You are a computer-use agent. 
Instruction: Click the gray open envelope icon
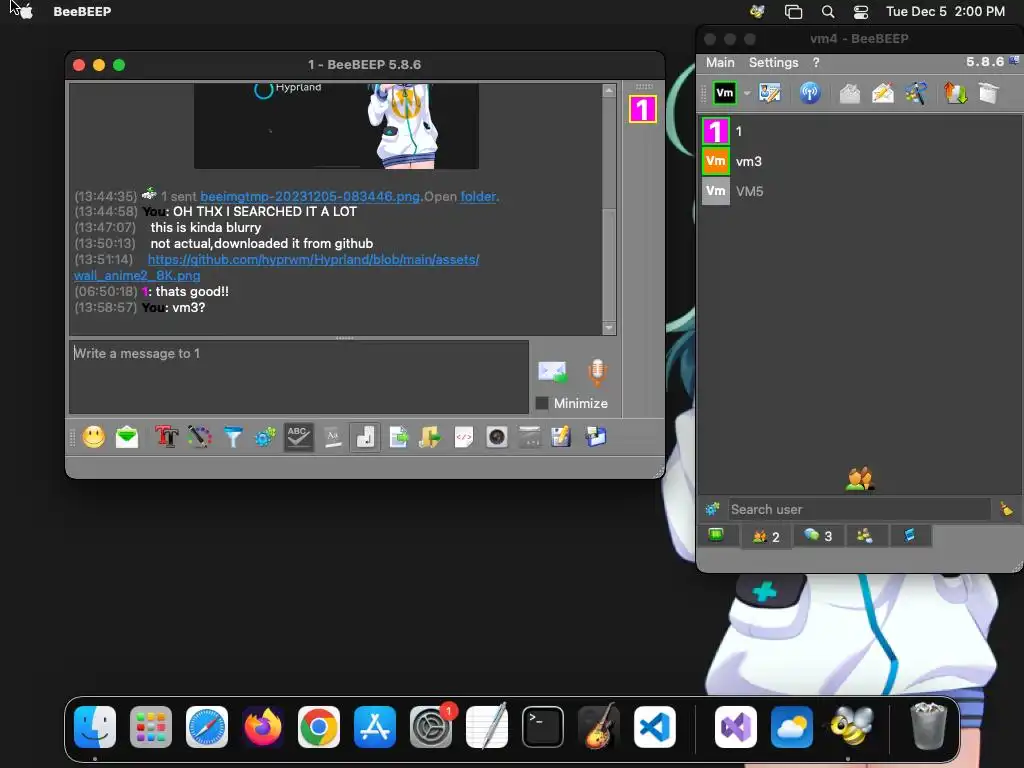point(850,93)
